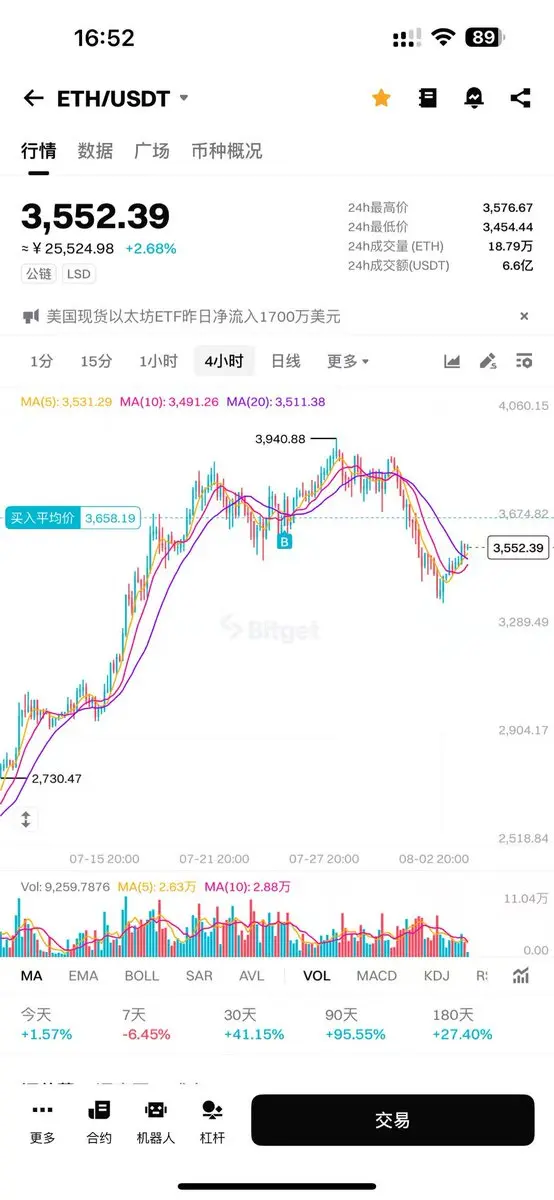The width and height of the screenshot is (554, 1200).
Task: Tap the back arrow icon
Action: point(34,98)
